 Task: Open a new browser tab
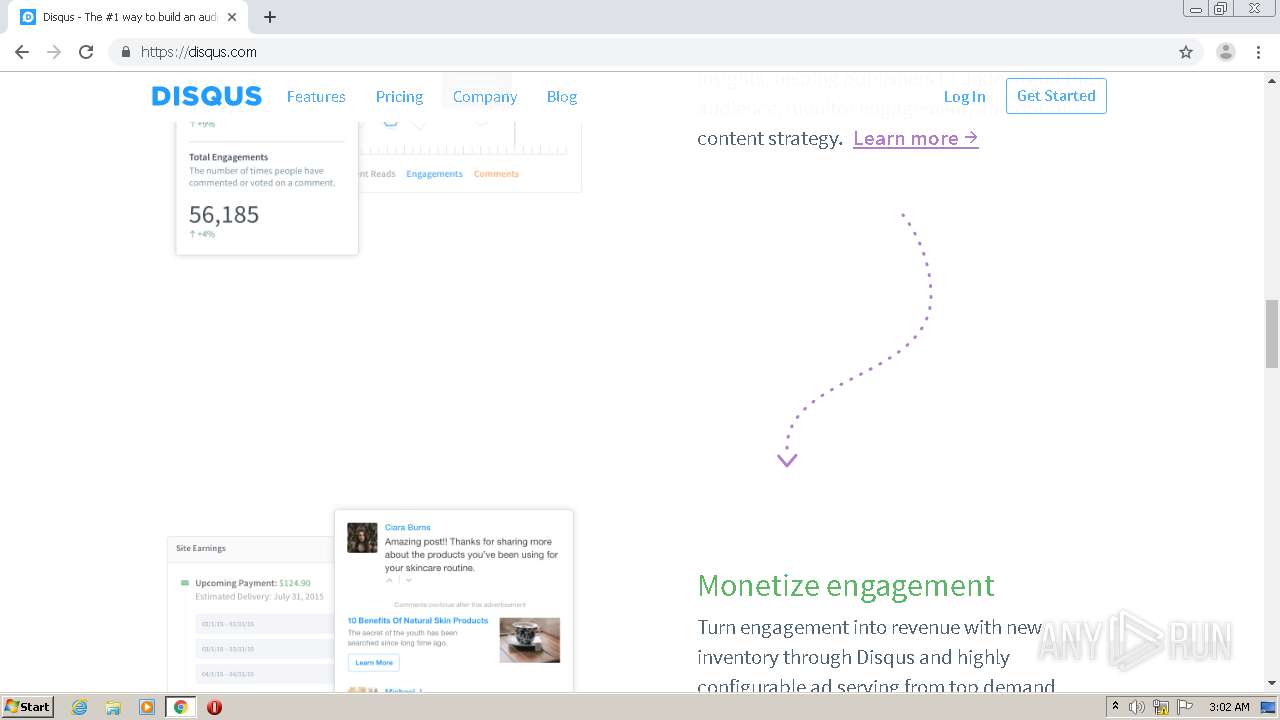click(269, 17)
